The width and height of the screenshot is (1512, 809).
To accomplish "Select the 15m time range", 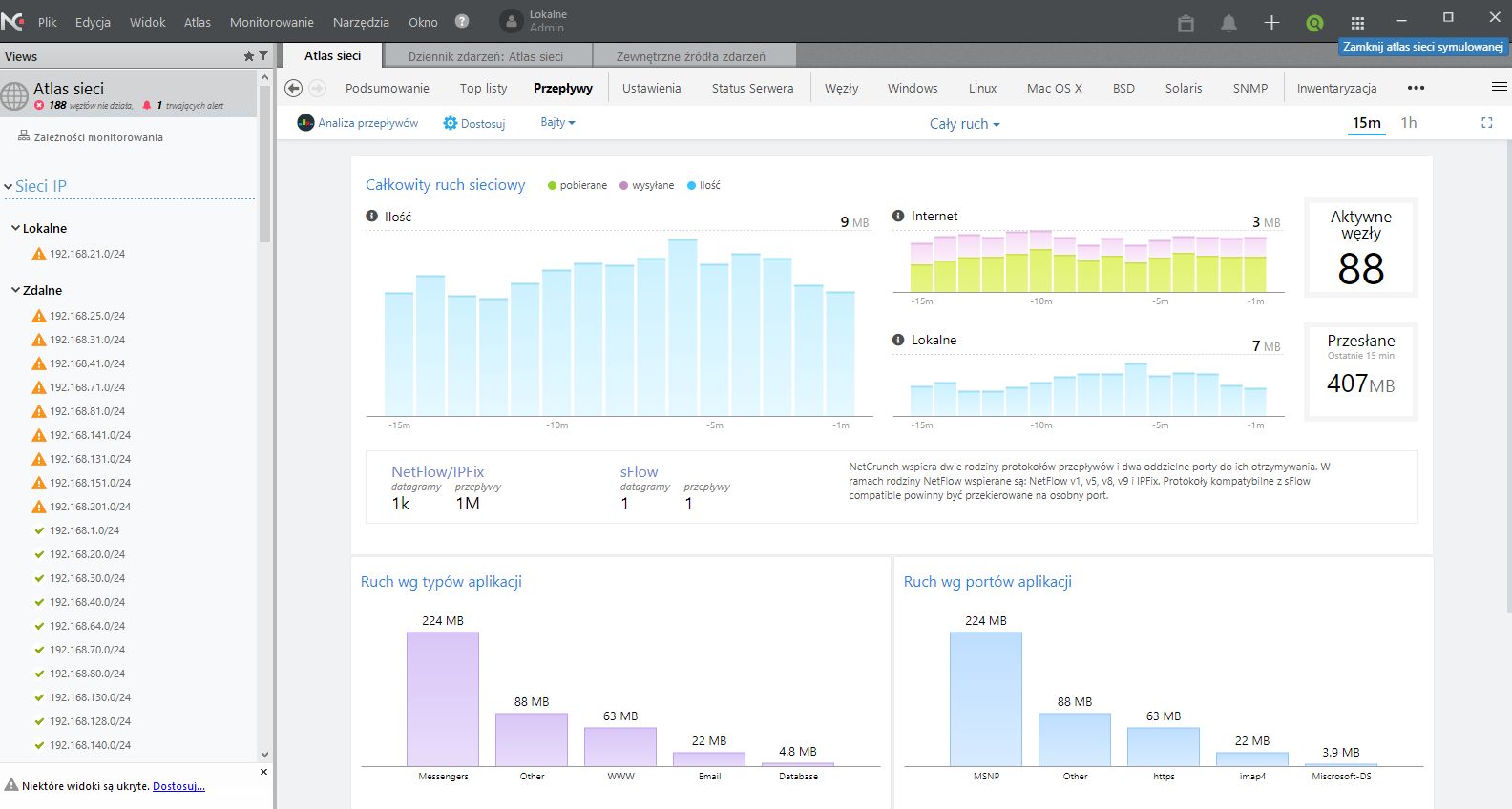I will [1366, 123].
